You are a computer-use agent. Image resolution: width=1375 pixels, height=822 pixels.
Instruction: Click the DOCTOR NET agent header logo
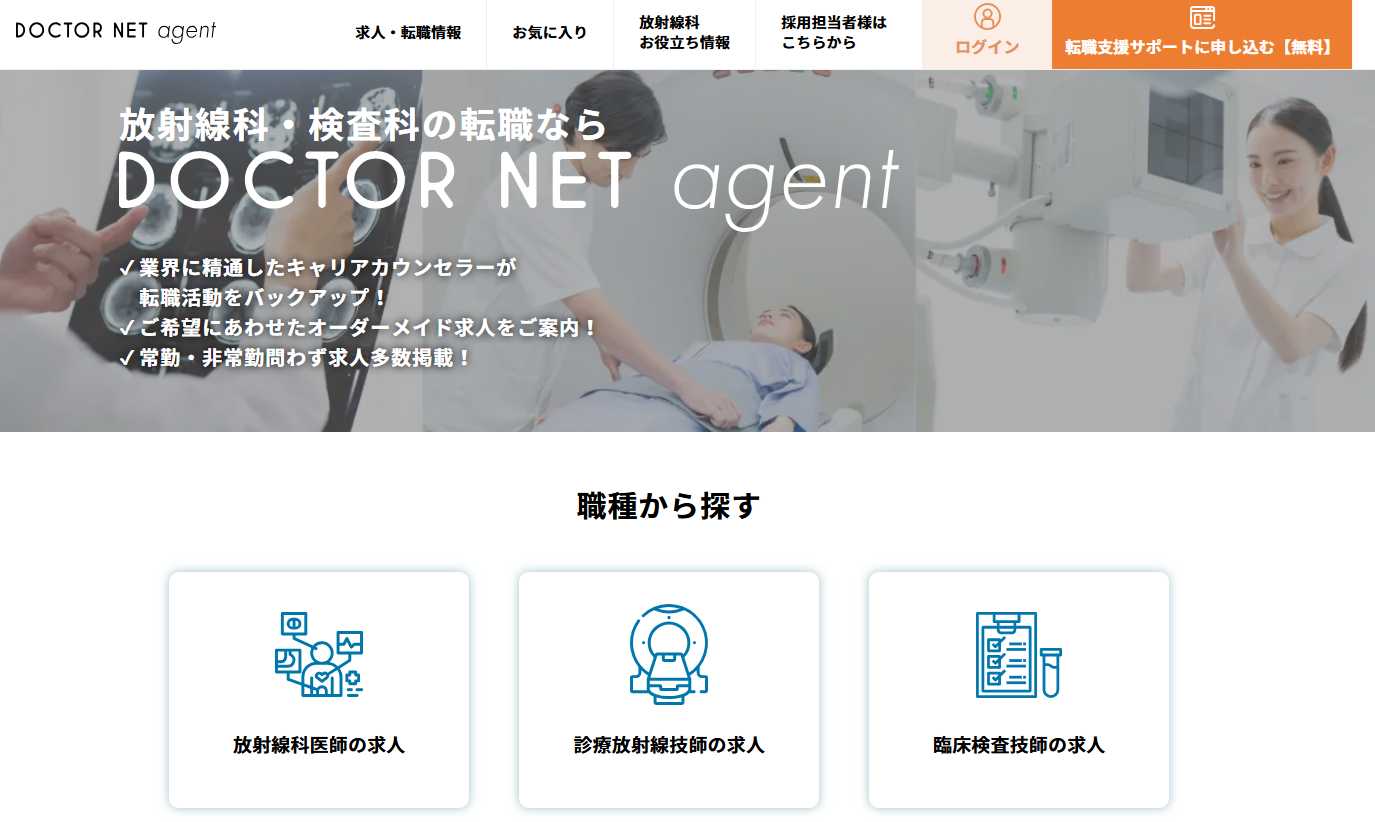[x=116, y=31]
